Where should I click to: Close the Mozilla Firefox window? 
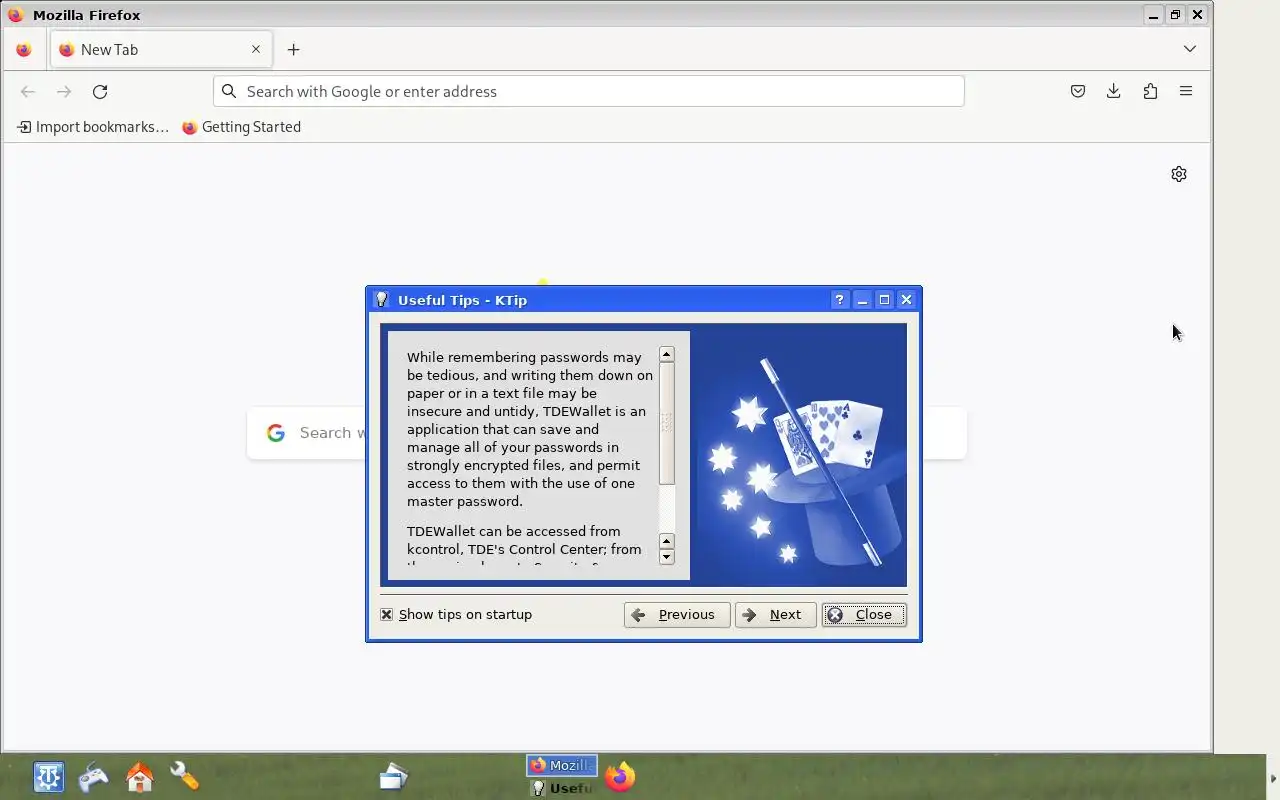tap(1197, 15)
